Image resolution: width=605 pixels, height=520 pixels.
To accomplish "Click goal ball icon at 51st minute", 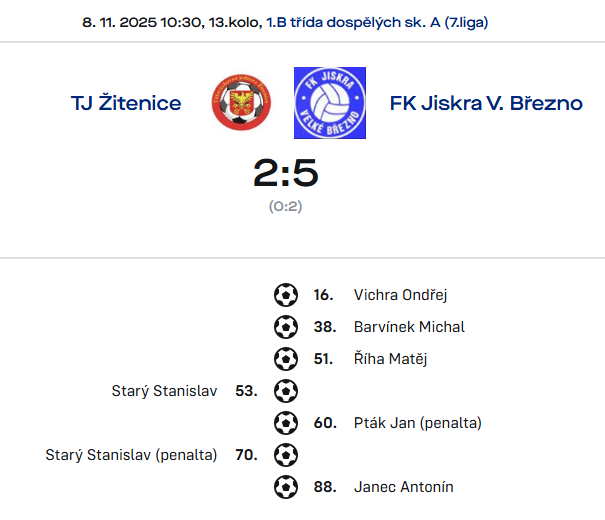I will coord(286,359).
